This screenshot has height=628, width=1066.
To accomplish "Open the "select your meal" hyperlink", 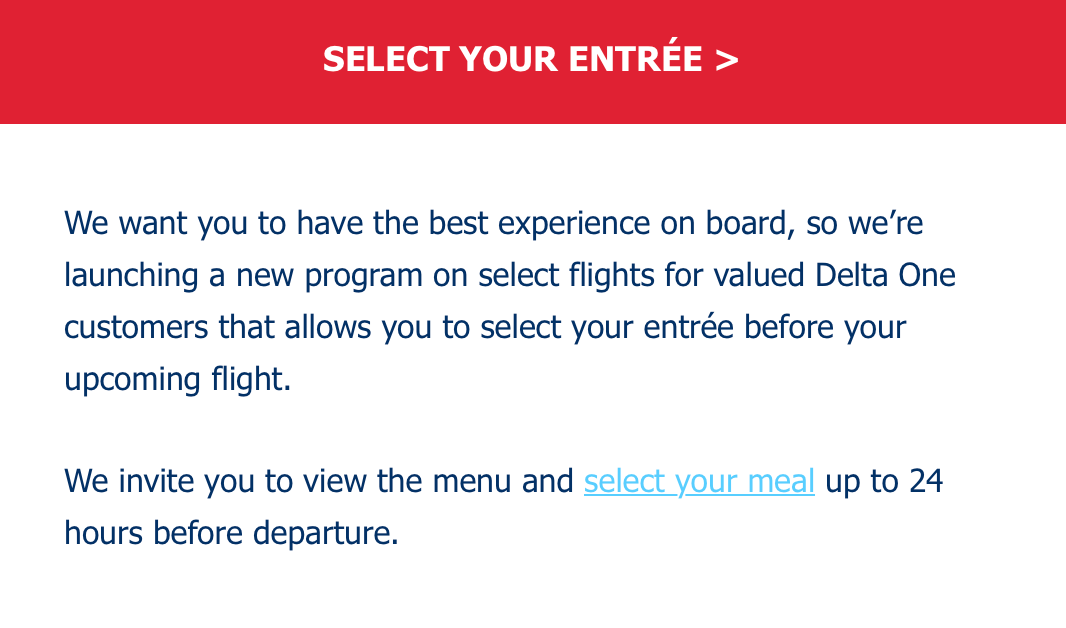I will tap(699, 482).
